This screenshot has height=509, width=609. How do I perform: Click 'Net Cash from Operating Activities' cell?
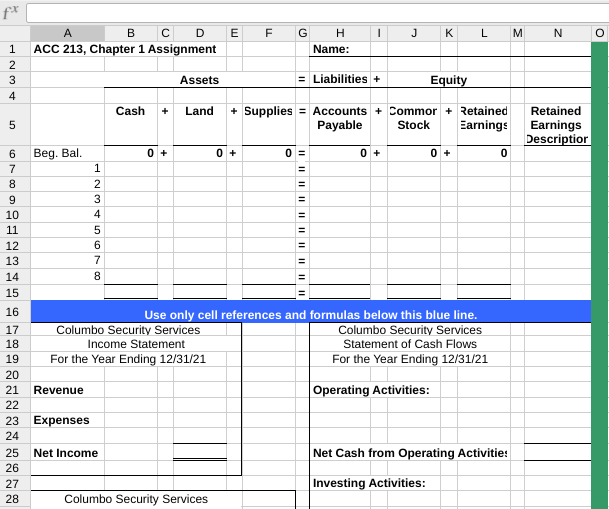point(410,453)
